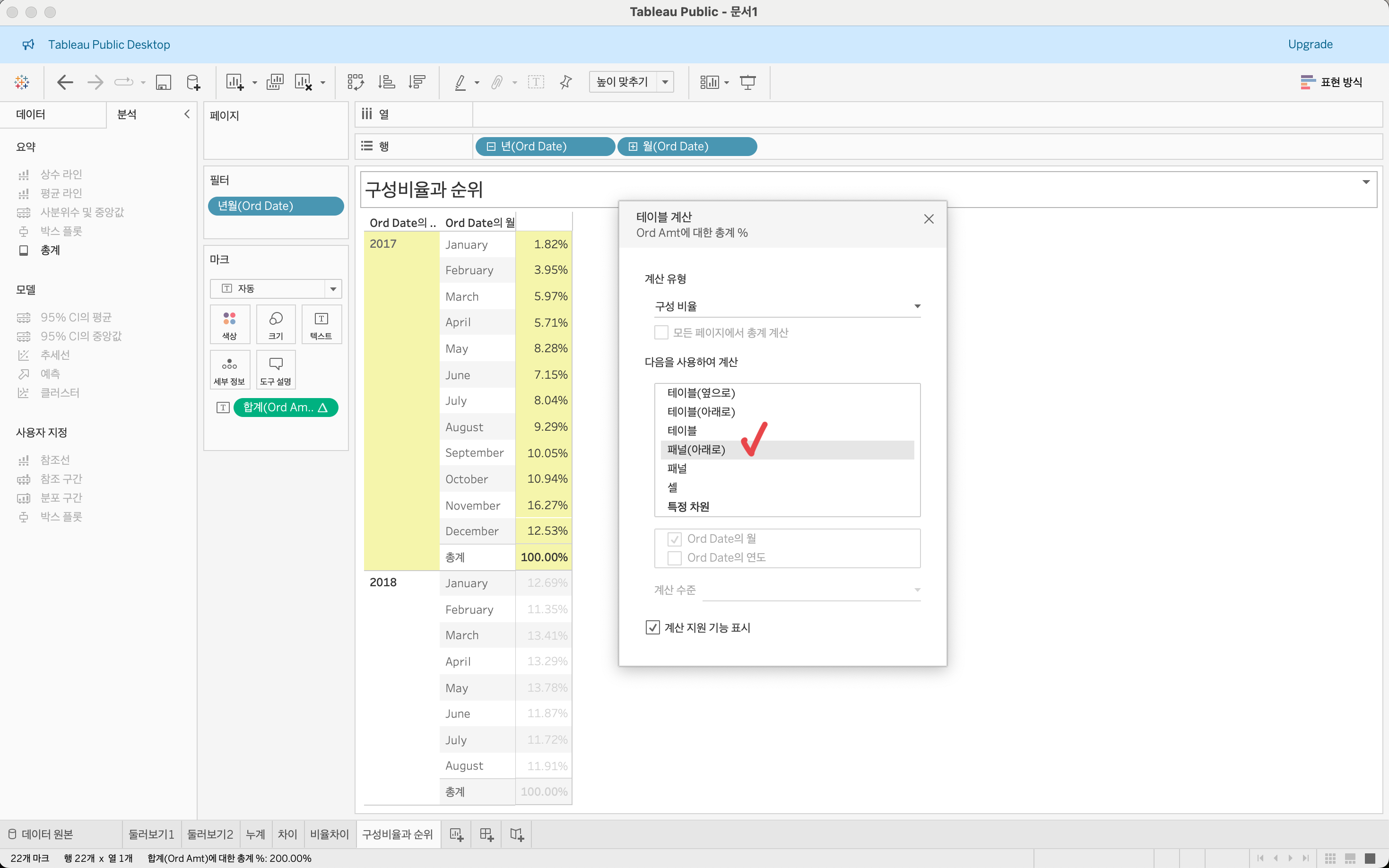Open the Color (색상) mark card
The height and width of the screenshot is (868, 1389).
(230, 324)
